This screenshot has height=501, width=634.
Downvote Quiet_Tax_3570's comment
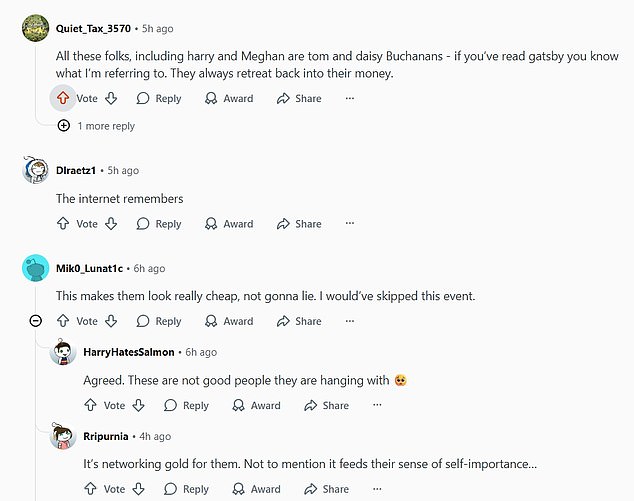[112, 98]
